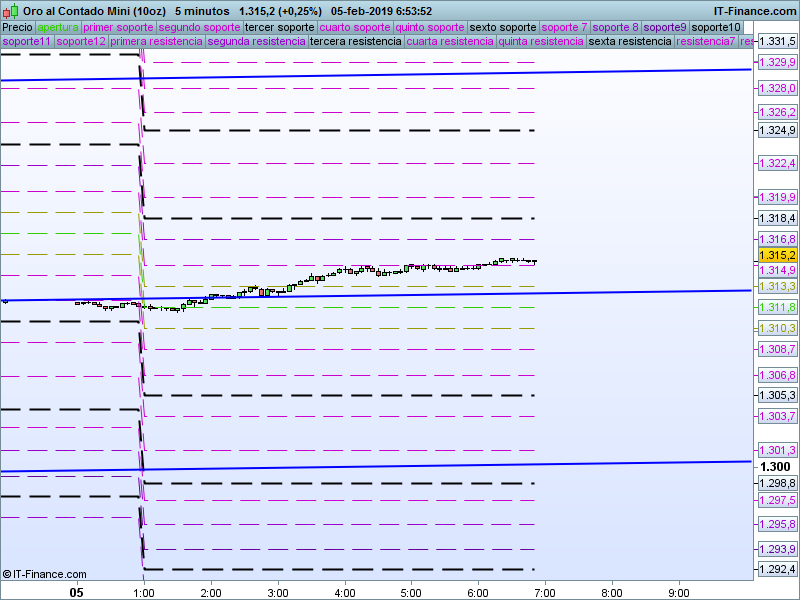Click the 1.298,8 price axis label

pyautogui.click(x=778, y=483)
